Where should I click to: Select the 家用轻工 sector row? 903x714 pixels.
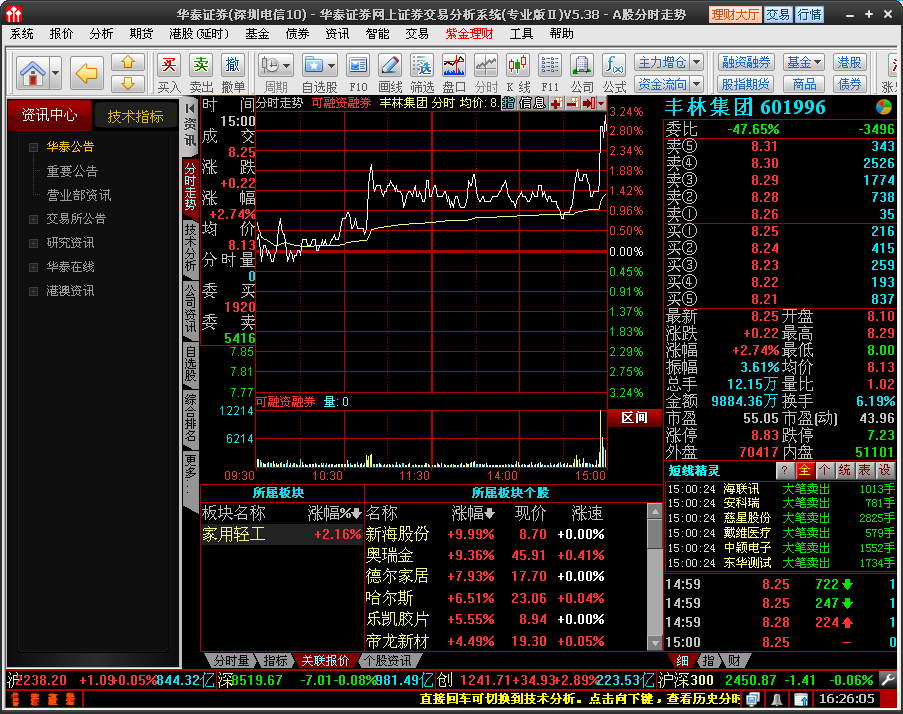pos(282,534)
